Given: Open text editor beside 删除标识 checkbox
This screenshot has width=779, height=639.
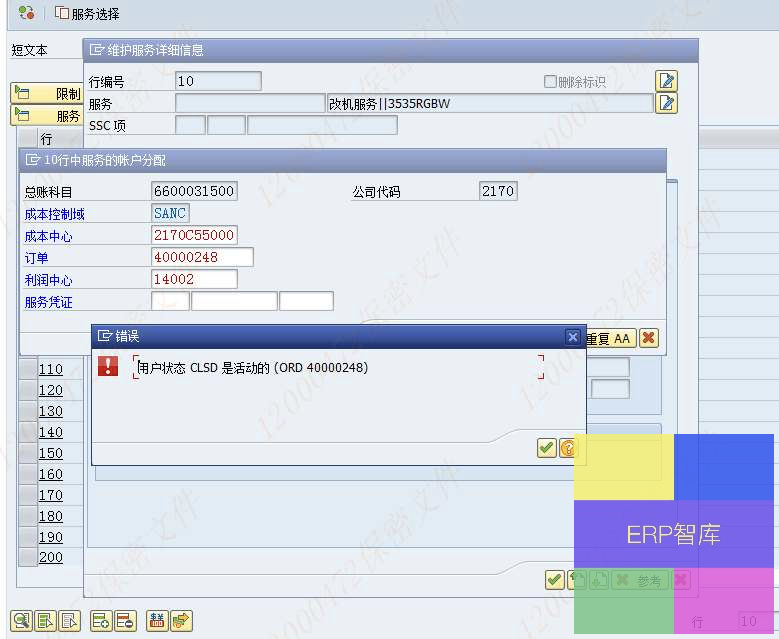Looking at the screenshot, I should [x=666, y=81].
